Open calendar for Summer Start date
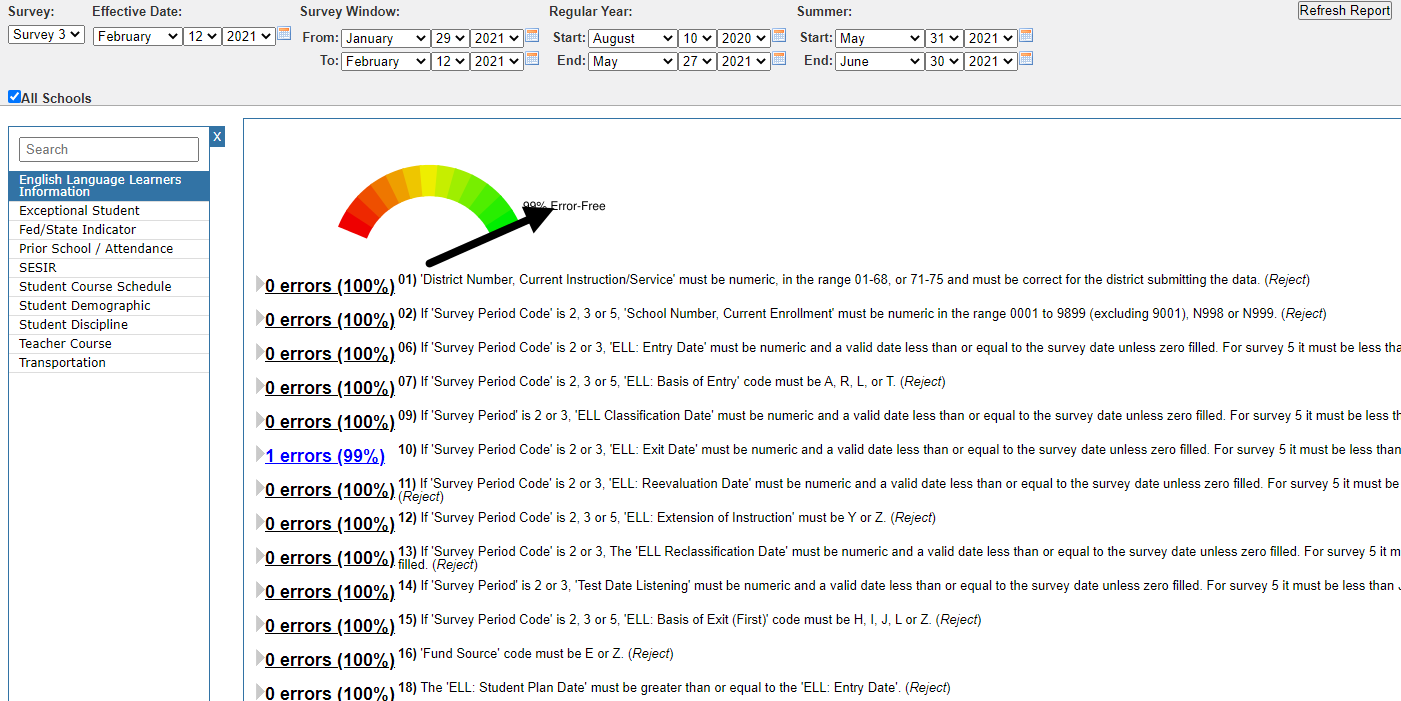 click(x=1026, y=37)
